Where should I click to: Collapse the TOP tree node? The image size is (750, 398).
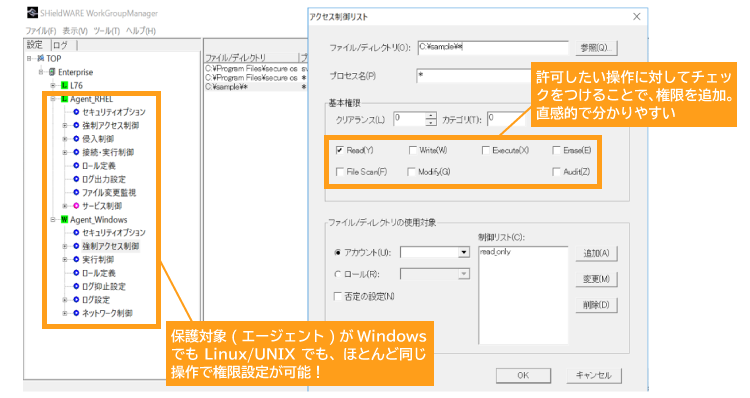point(29,58)
